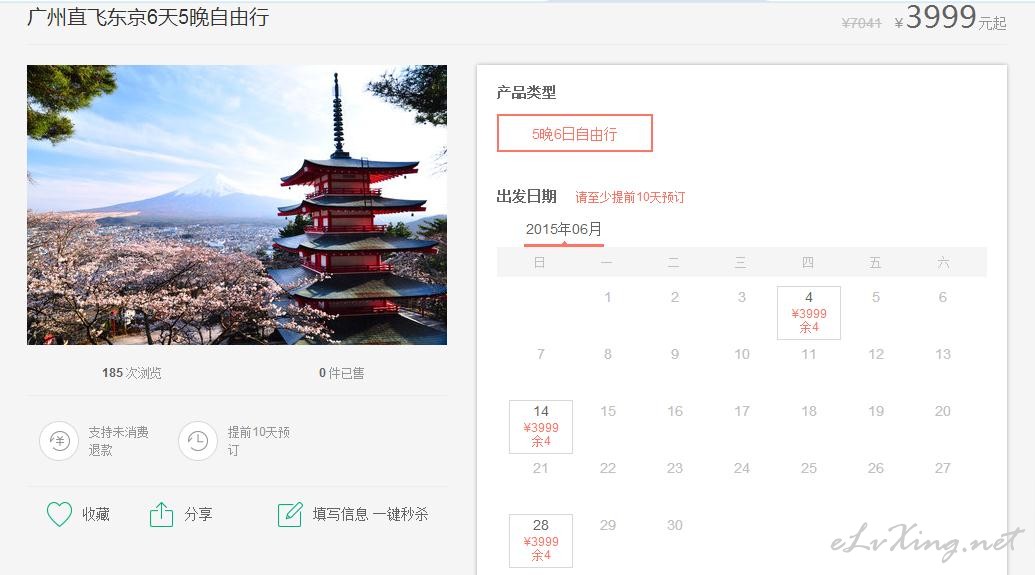The height and width of the screenshot is (575, 1035).
Task: Click the fill-in-info pencil icon
Action: pyautogui.click(x=290, y=514)
